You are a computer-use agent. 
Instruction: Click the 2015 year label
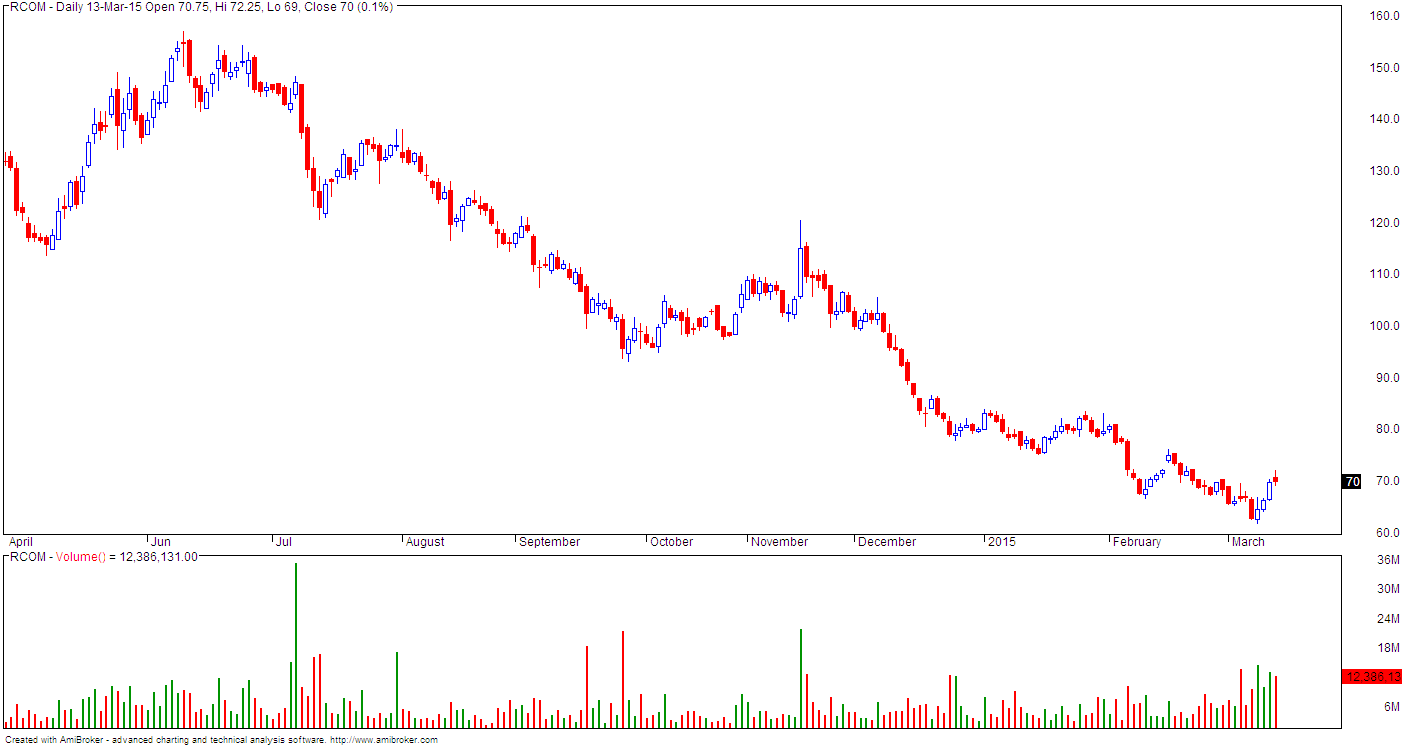1001,541
